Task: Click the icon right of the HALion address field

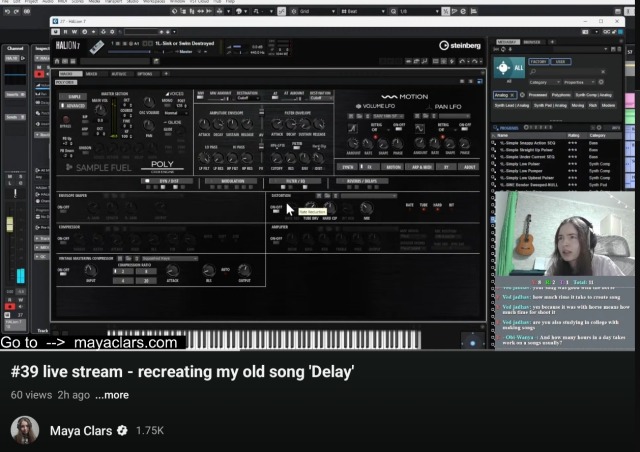Action: (156, 61)
